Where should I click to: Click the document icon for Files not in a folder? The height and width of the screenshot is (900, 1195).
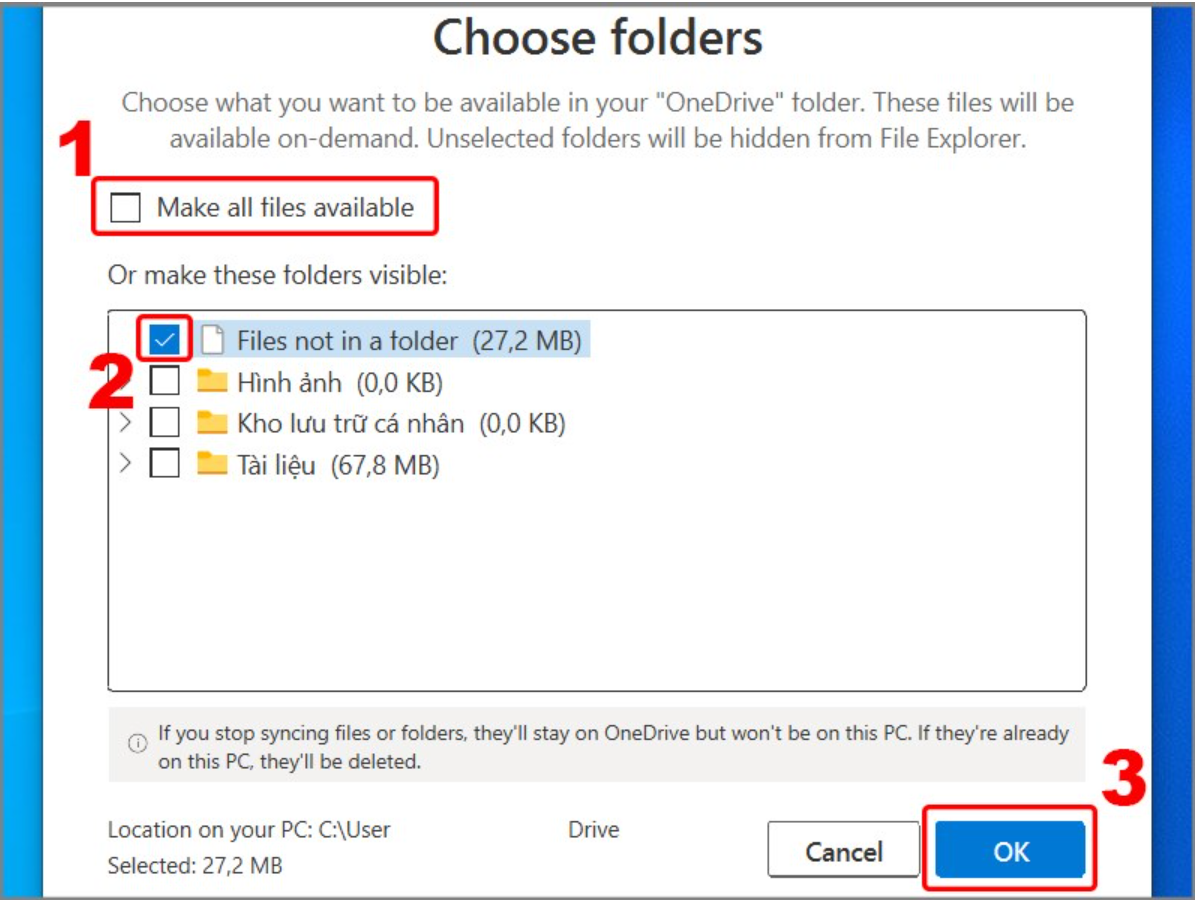(x=213, y=340)
